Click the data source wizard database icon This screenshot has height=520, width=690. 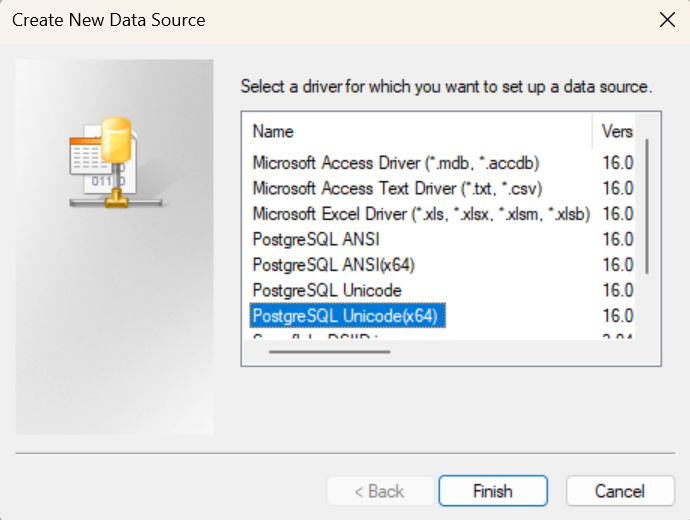point(116,162)
